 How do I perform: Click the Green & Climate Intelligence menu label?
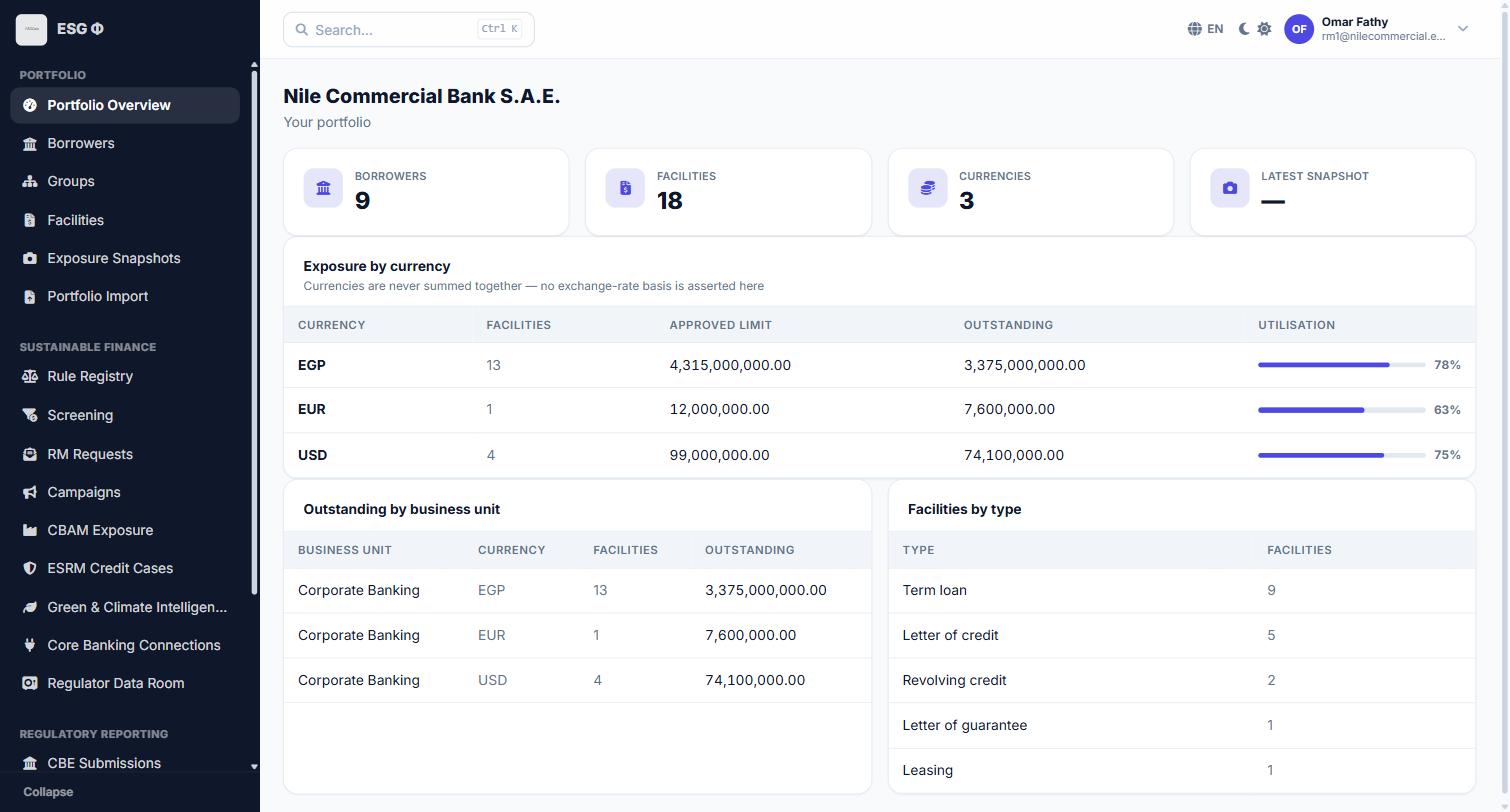point(137,607)
